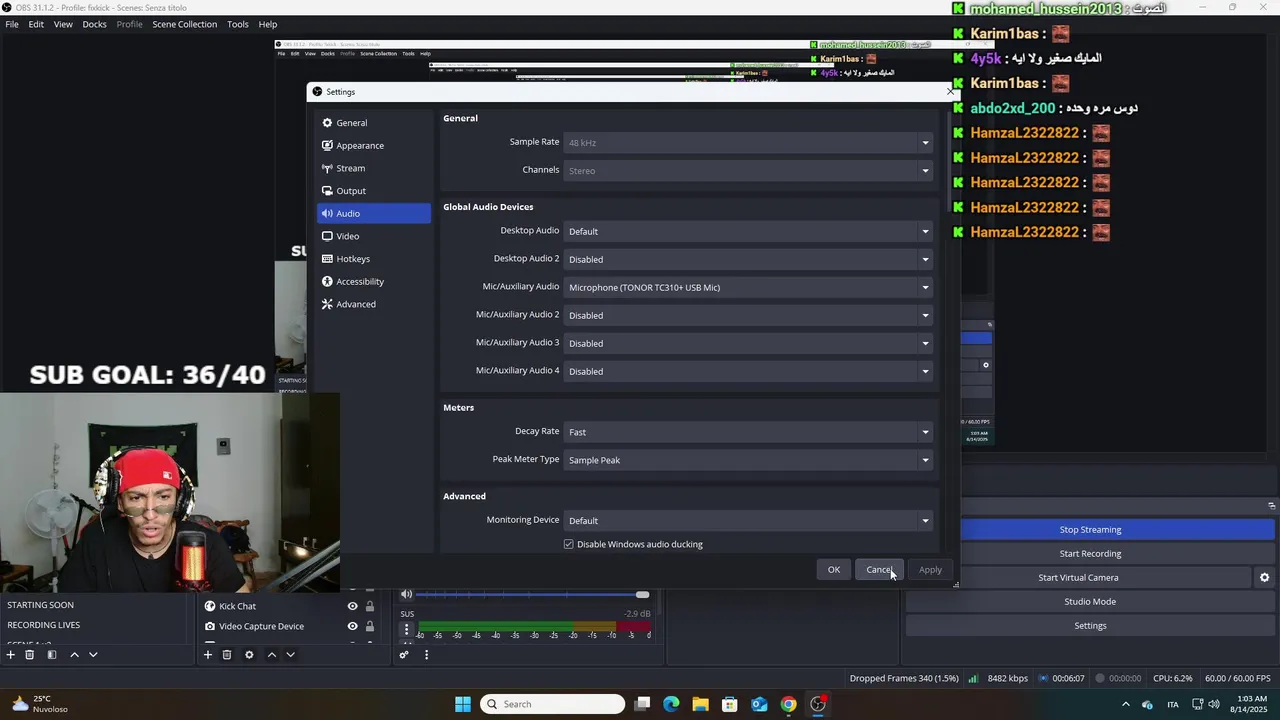
Task: Click Studio Mode button
Action: point(1090,602)
